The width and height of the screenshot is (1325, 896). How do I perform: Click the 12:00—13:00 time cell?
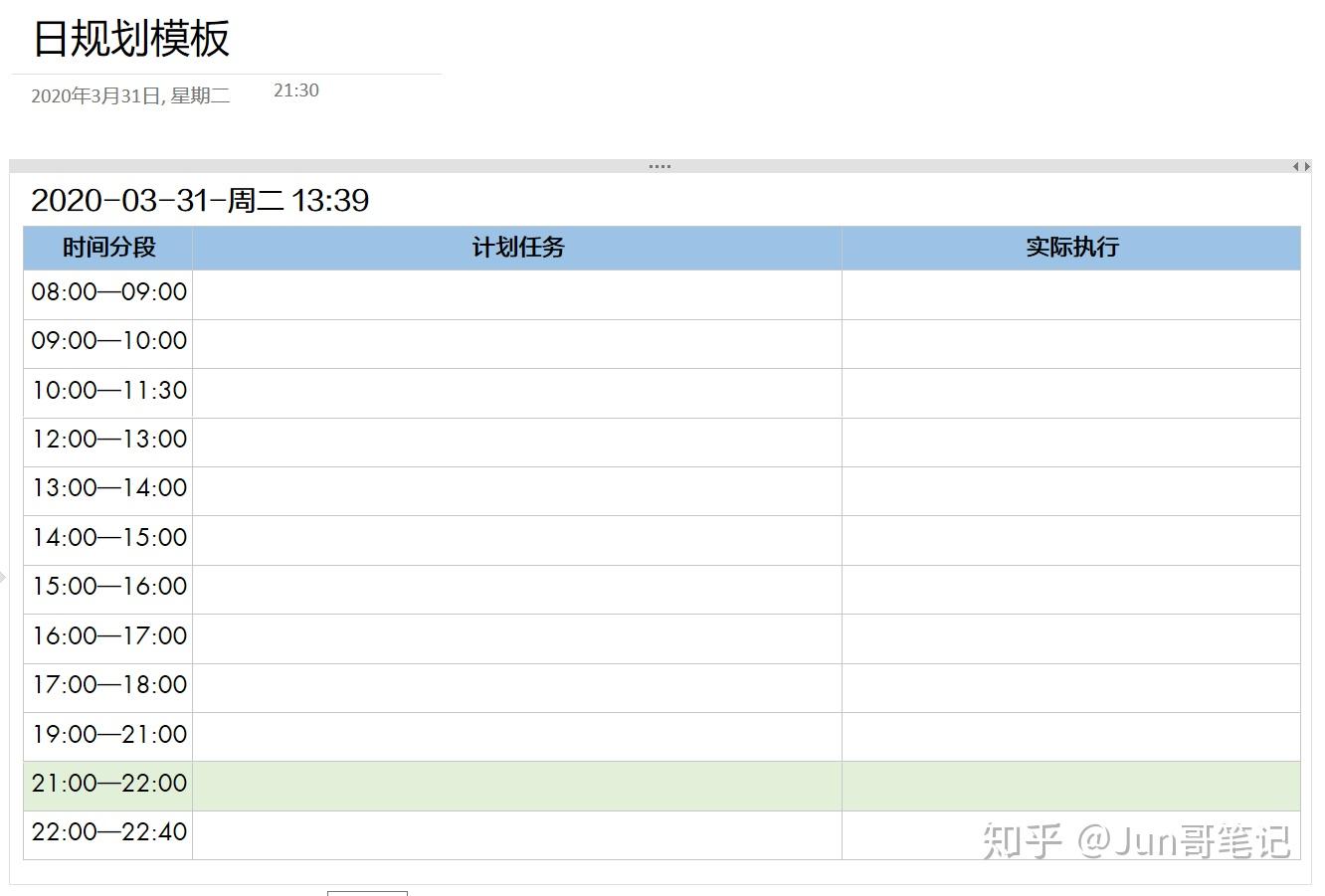click(x=108, y=440)
